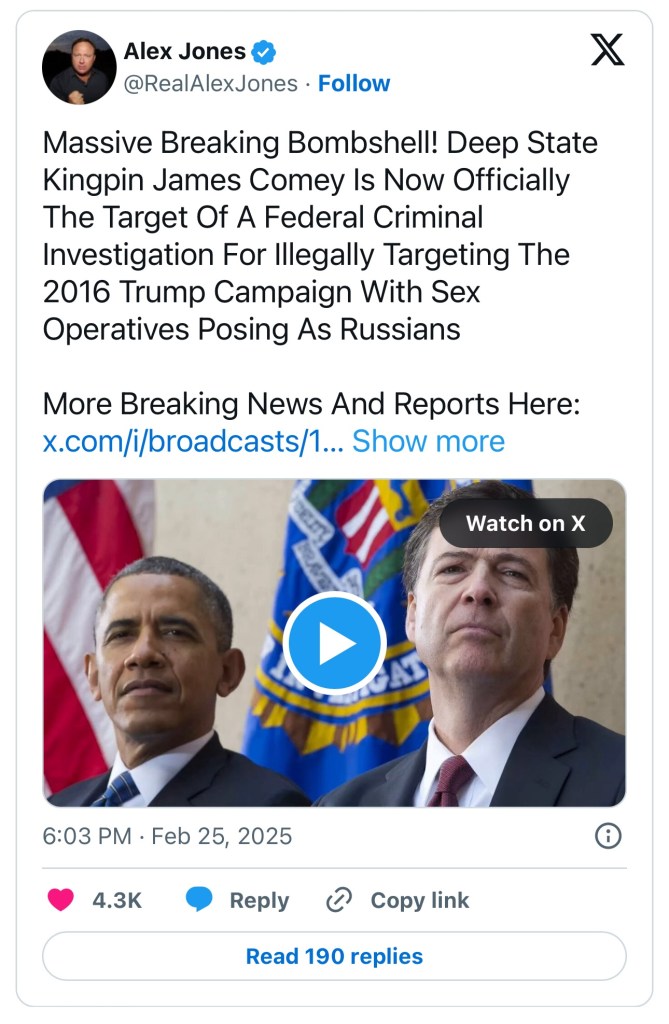Screen dimensions: 669x1024
Task: Like the post with the heart icon
Action: 61,900
